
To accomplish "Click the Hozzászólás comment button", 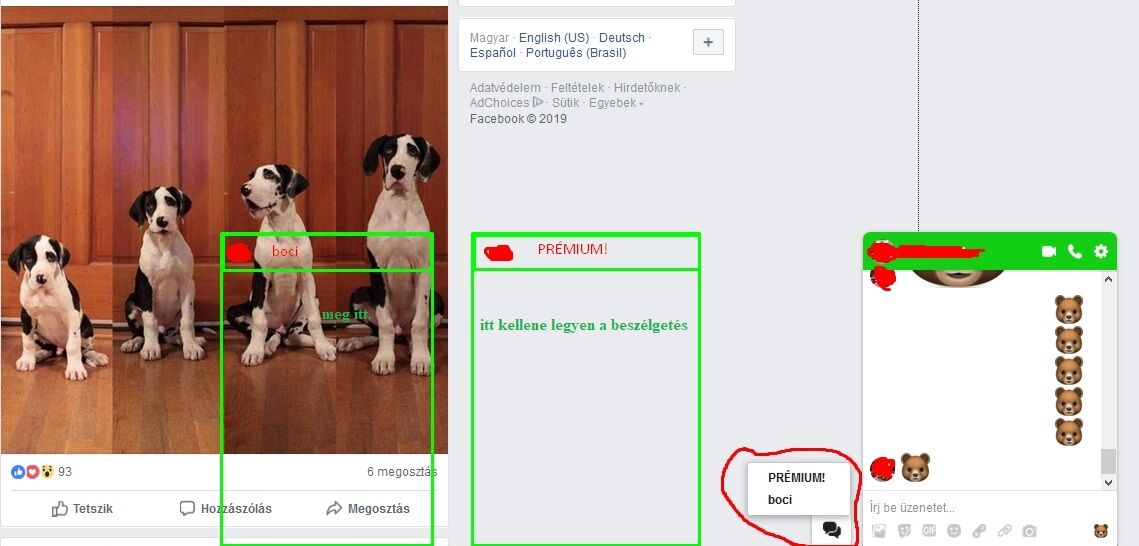I will point(226,508).
